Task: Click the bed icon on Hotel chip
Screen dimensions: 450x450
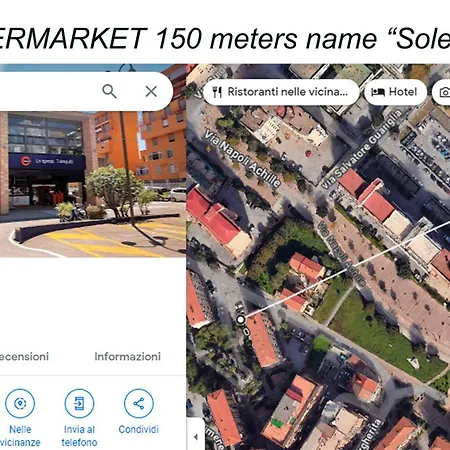Action: pyautogui.click(x=378, y=92)
